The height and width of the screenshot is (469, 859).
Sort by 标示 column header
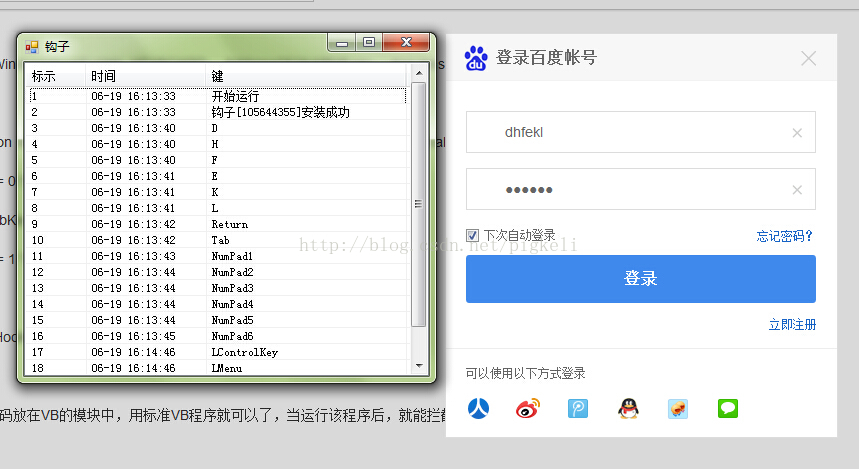click(x=55, y=76)
